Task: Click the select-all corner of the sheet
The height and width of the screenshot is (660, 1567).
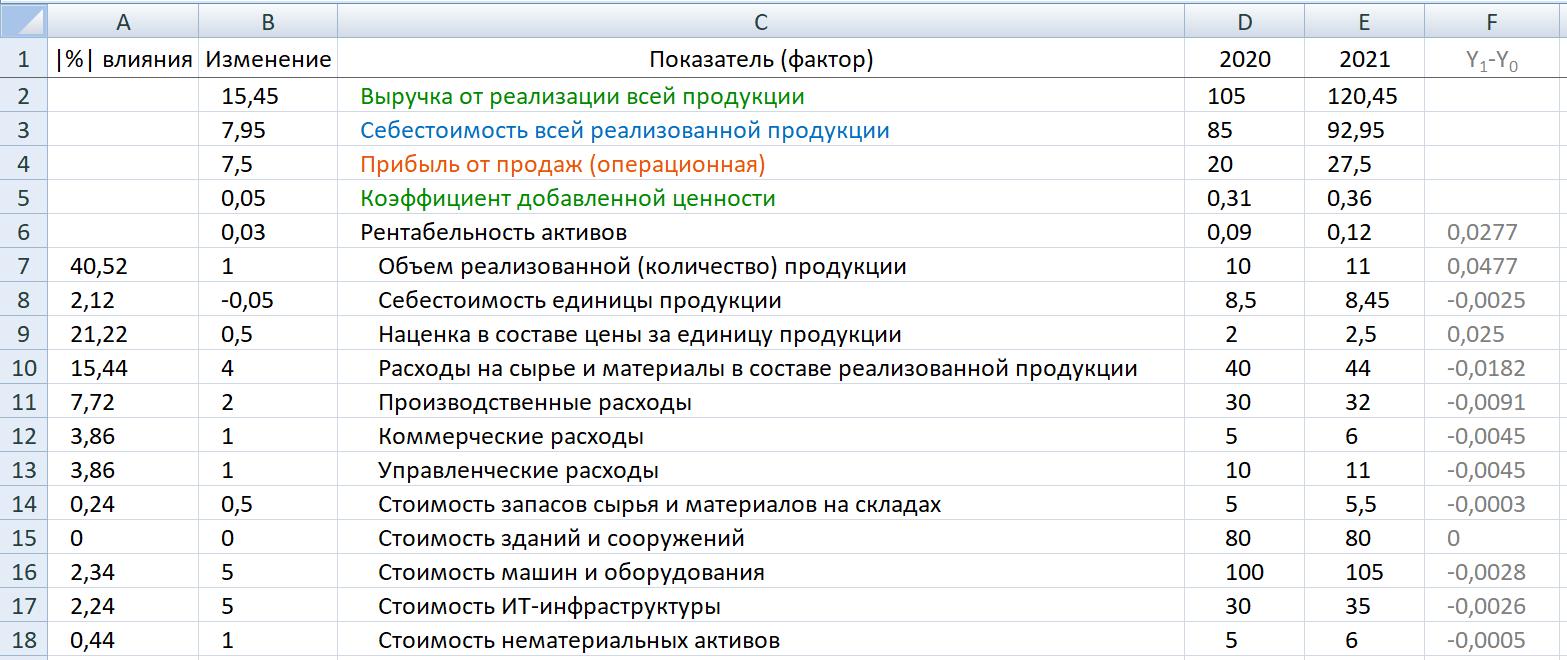Action: [x=24, y=21]
